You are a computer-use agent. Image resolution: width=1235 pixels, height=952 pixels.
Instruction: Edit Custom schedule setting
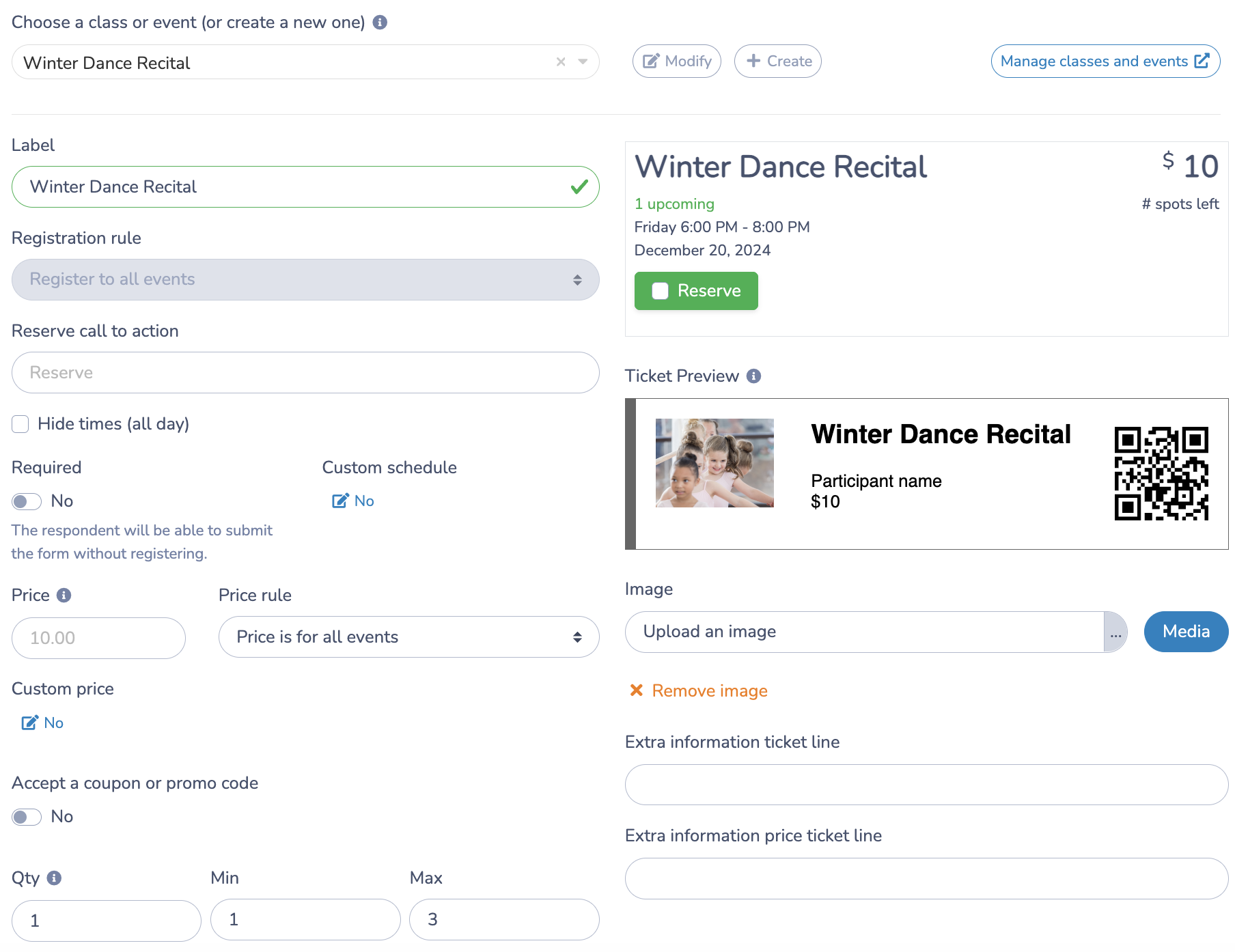pyautogui.click(x=353, y=501)
